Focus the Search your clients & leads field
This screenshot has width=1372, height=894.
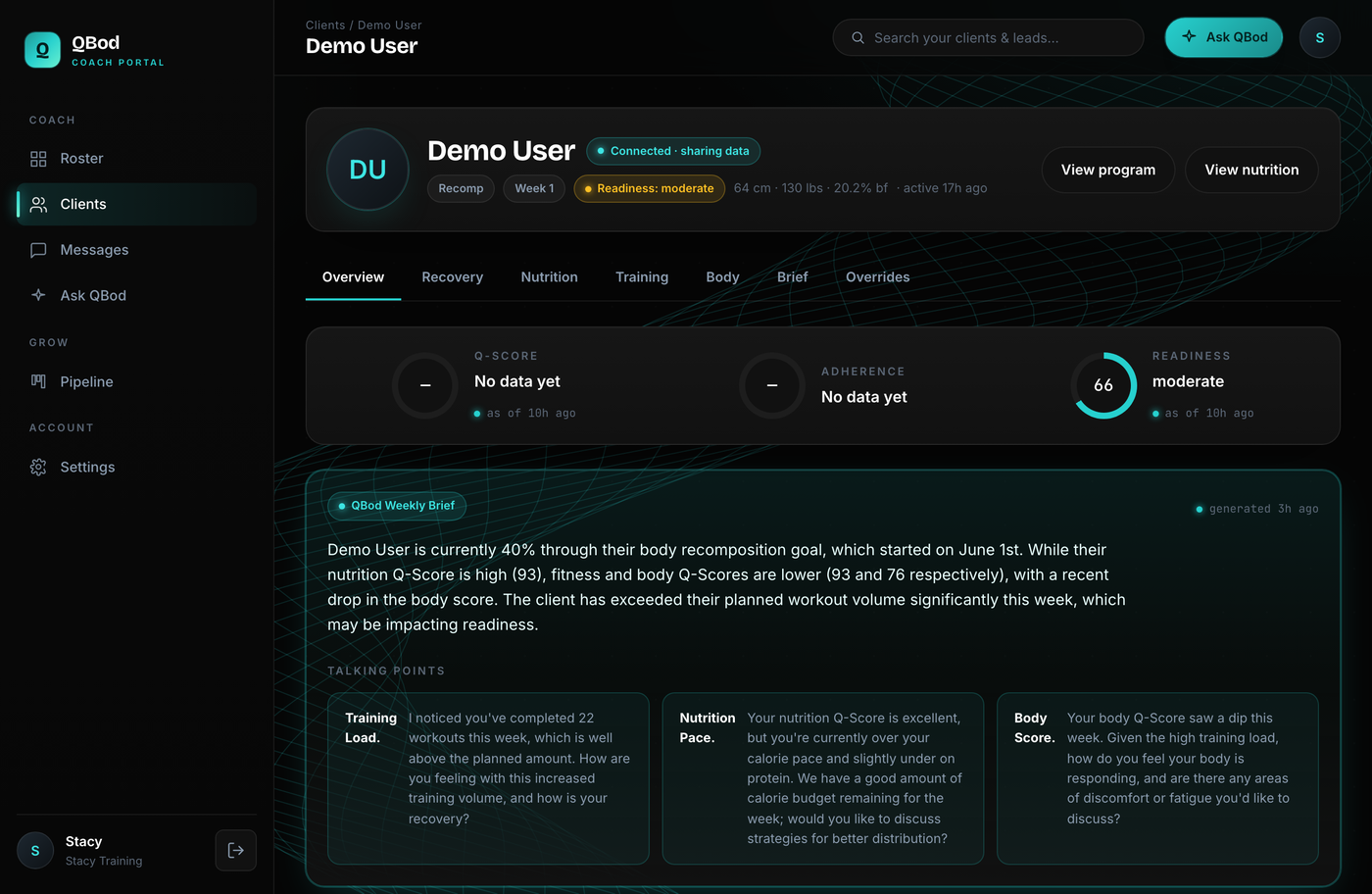988,37
